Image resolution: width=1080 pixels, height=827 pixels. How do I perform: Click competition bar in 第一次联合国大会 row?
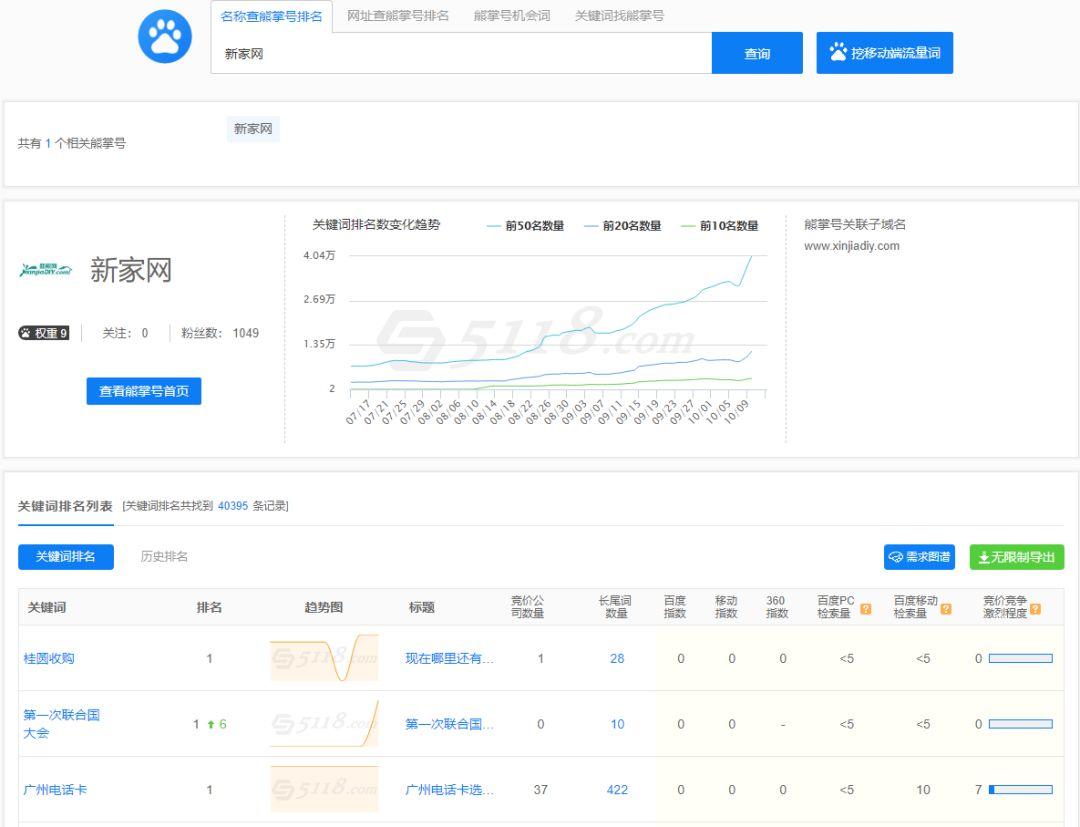click(1021, 724)
